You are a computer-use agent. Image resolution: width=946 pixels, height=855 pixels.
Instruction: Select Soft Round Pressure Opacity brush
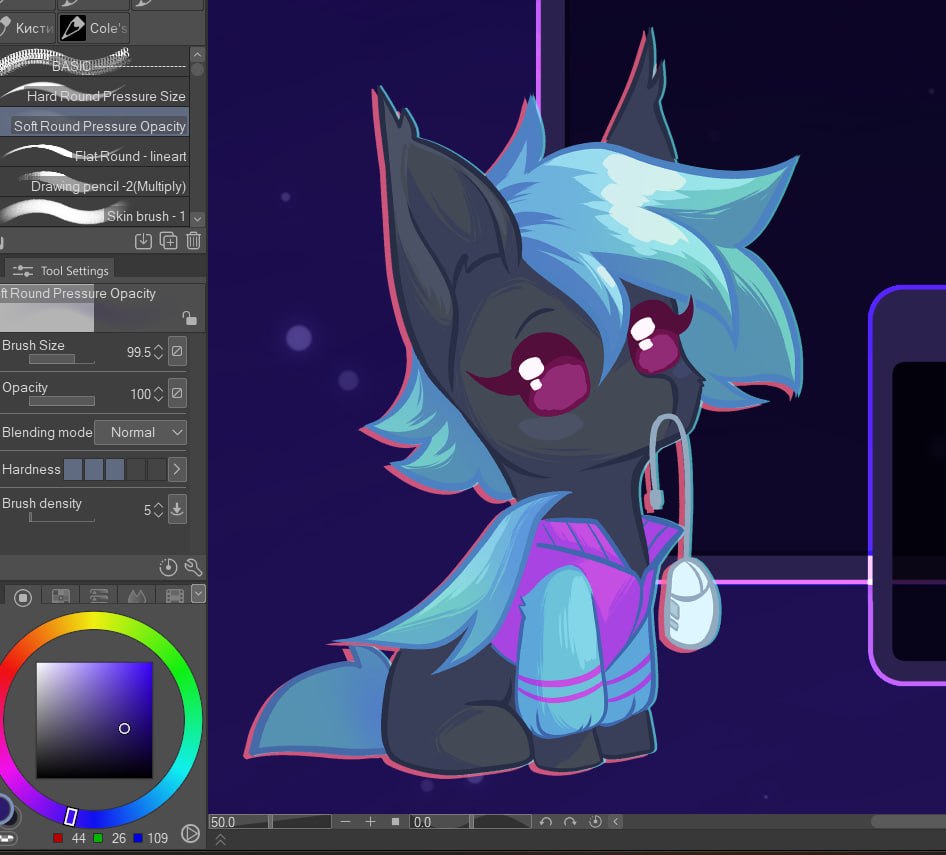pos(94,122)
